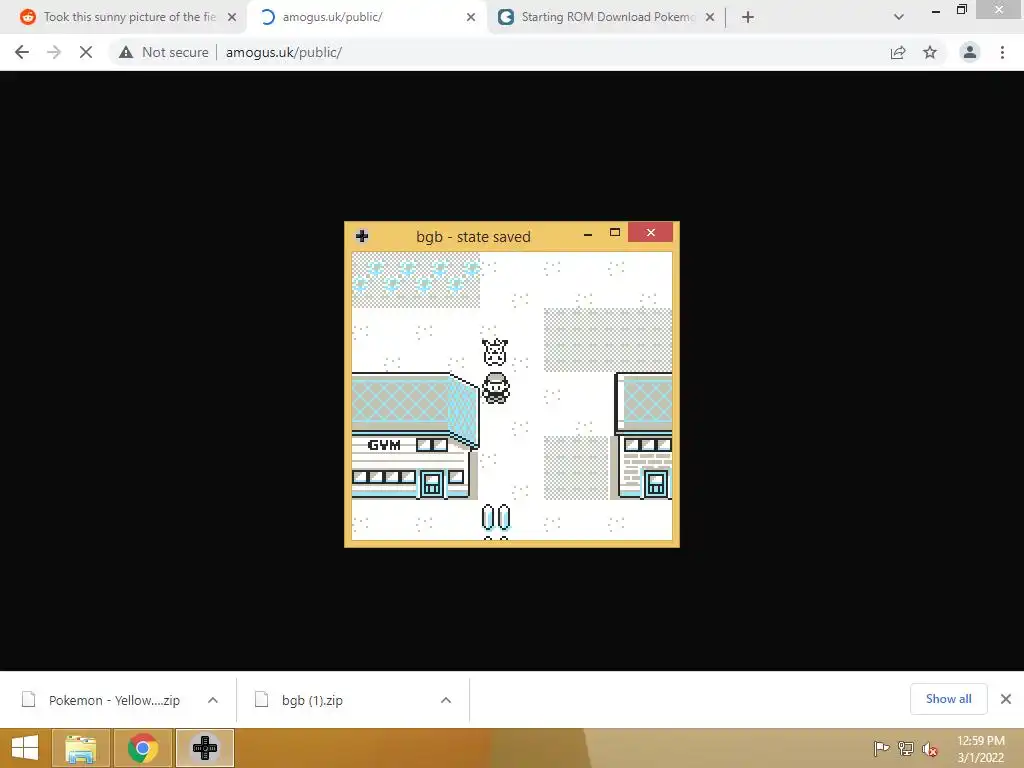Close the downloads bar
The width and height of the screenshot is (1024, 768).
pos(1006,699)
